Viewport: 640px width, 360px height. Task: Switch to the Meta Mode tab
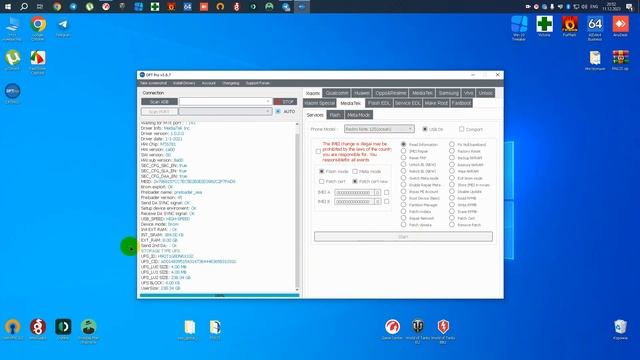click(x=359, y=115)
